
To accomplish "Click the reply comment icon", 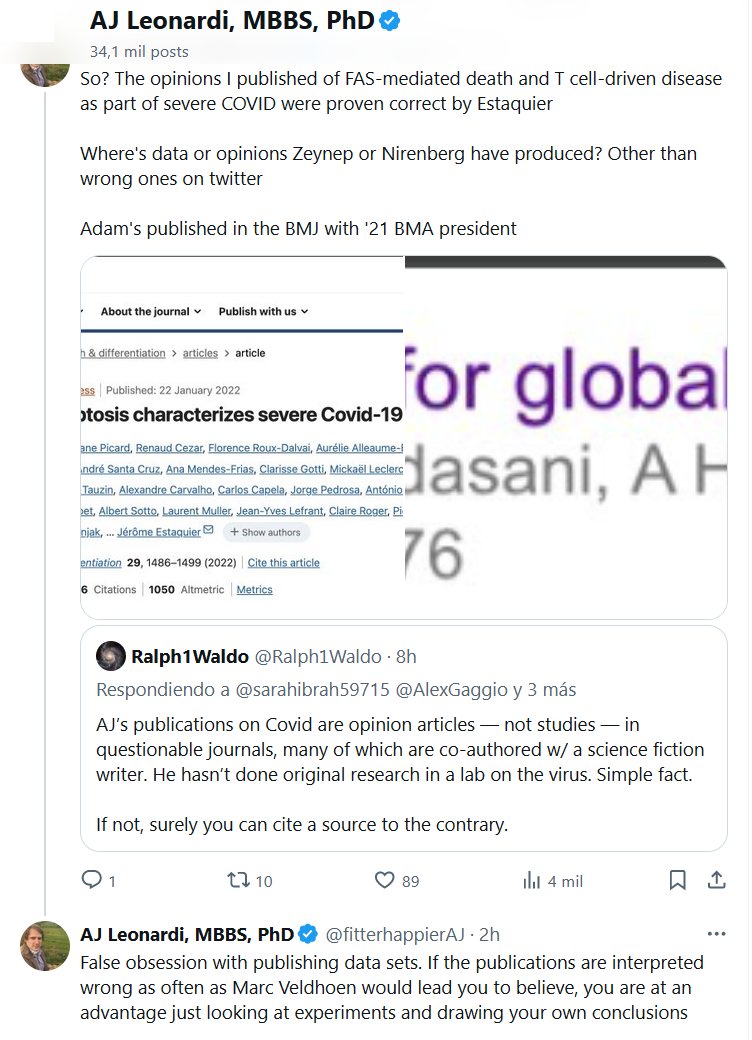I will (92, 880).
